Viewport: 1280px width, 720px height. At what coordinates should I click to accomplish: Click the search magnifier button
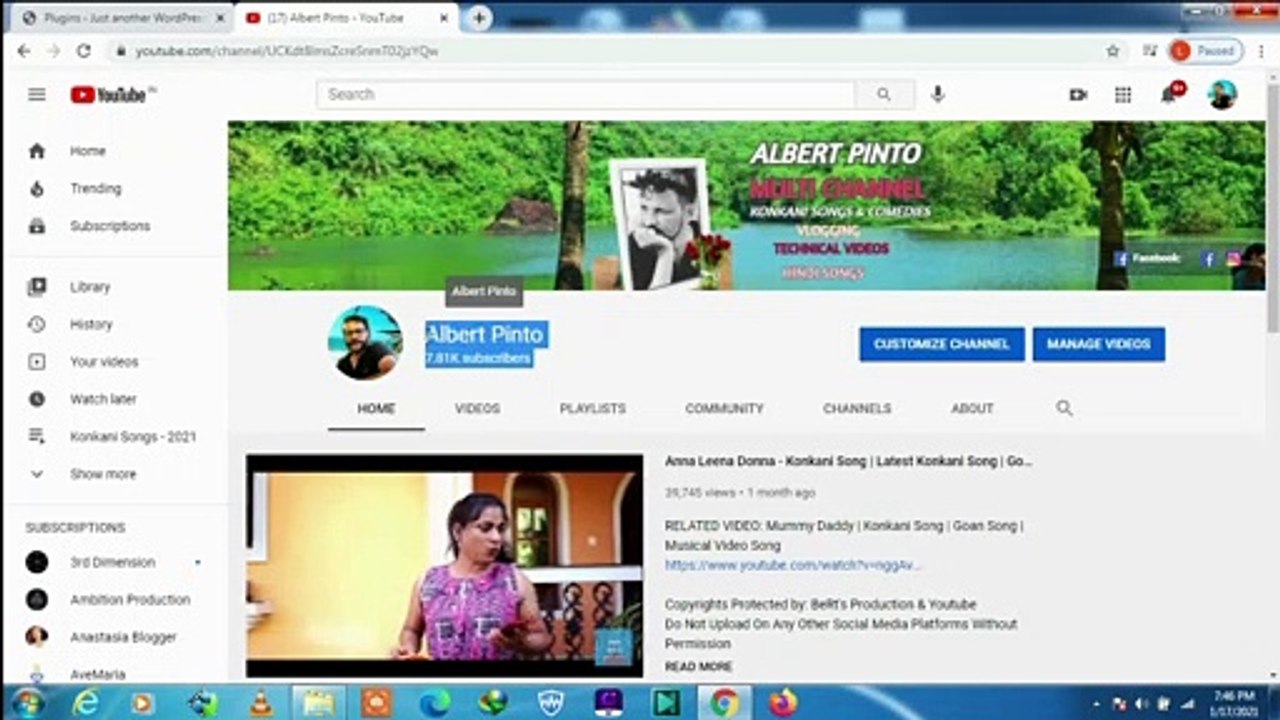click(884, 94)
